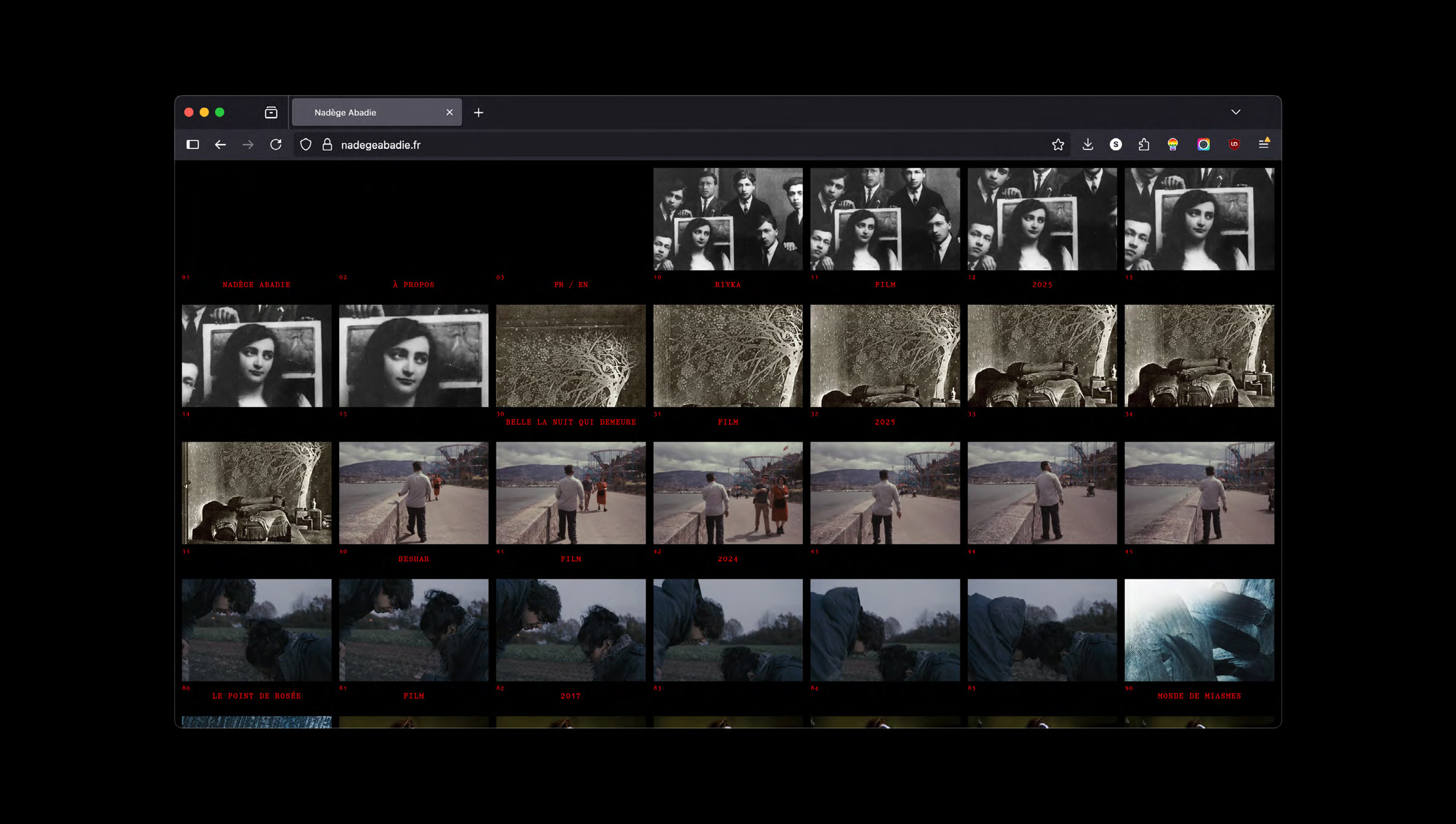Screen dimensions: 1456x824
Task: Open tracking protection shield icon
Action: (305, 145)
